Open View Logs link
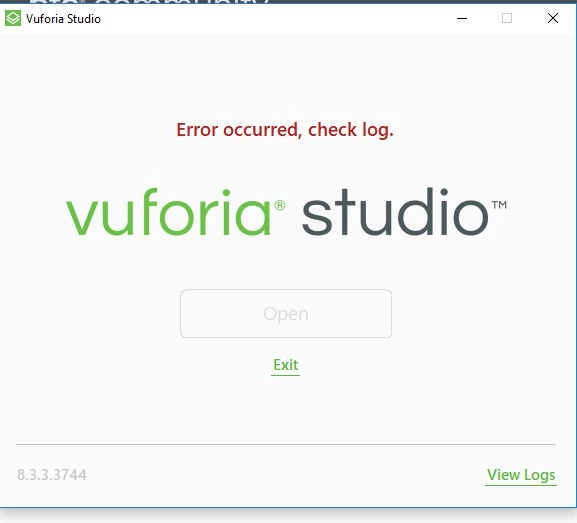 (x=521, y=475)
